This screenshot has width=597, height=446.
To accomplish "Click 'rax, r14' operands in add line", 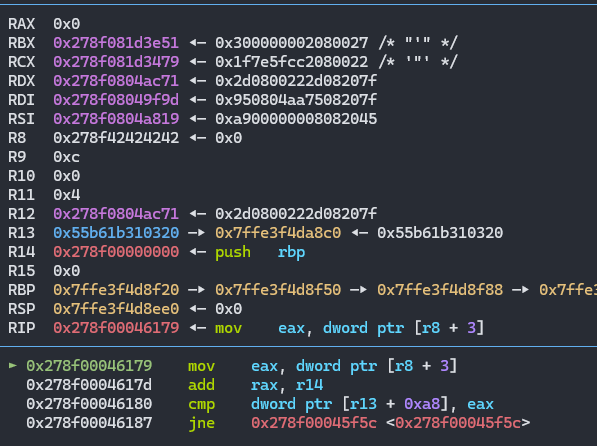I will click(x=287, y=385).
